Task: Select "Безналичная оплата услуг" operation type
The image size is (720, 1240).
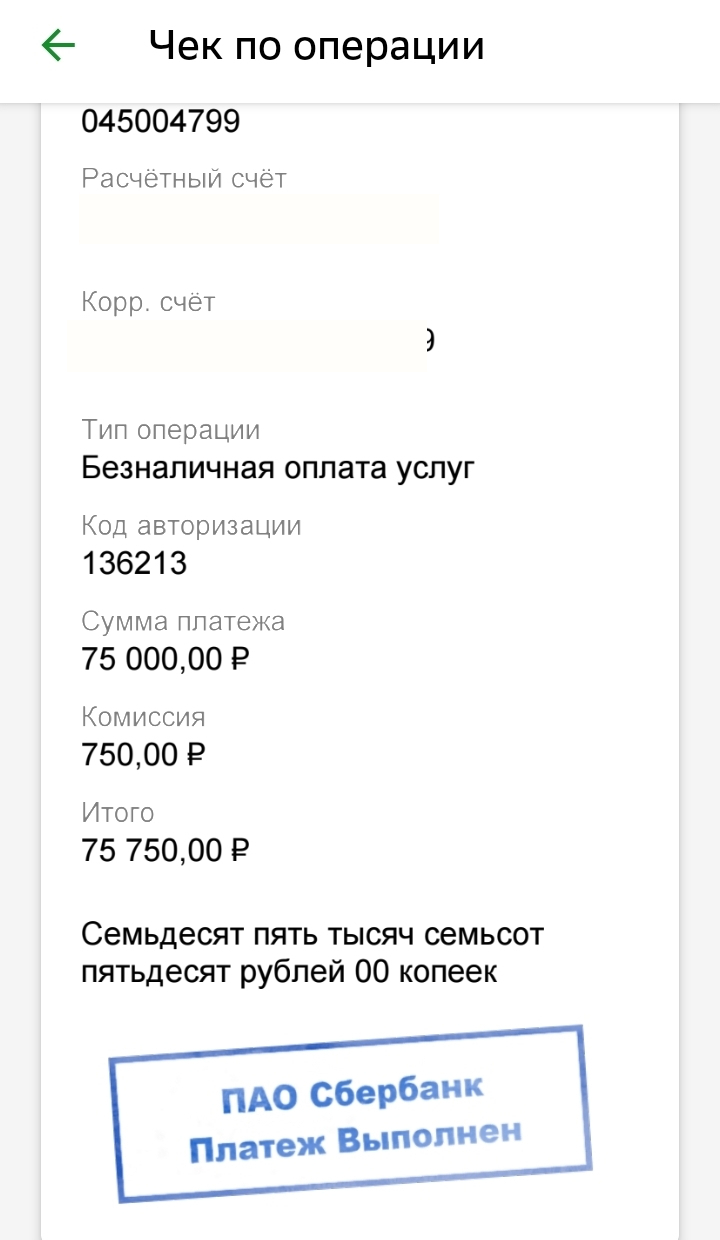Action: [277, 468]
